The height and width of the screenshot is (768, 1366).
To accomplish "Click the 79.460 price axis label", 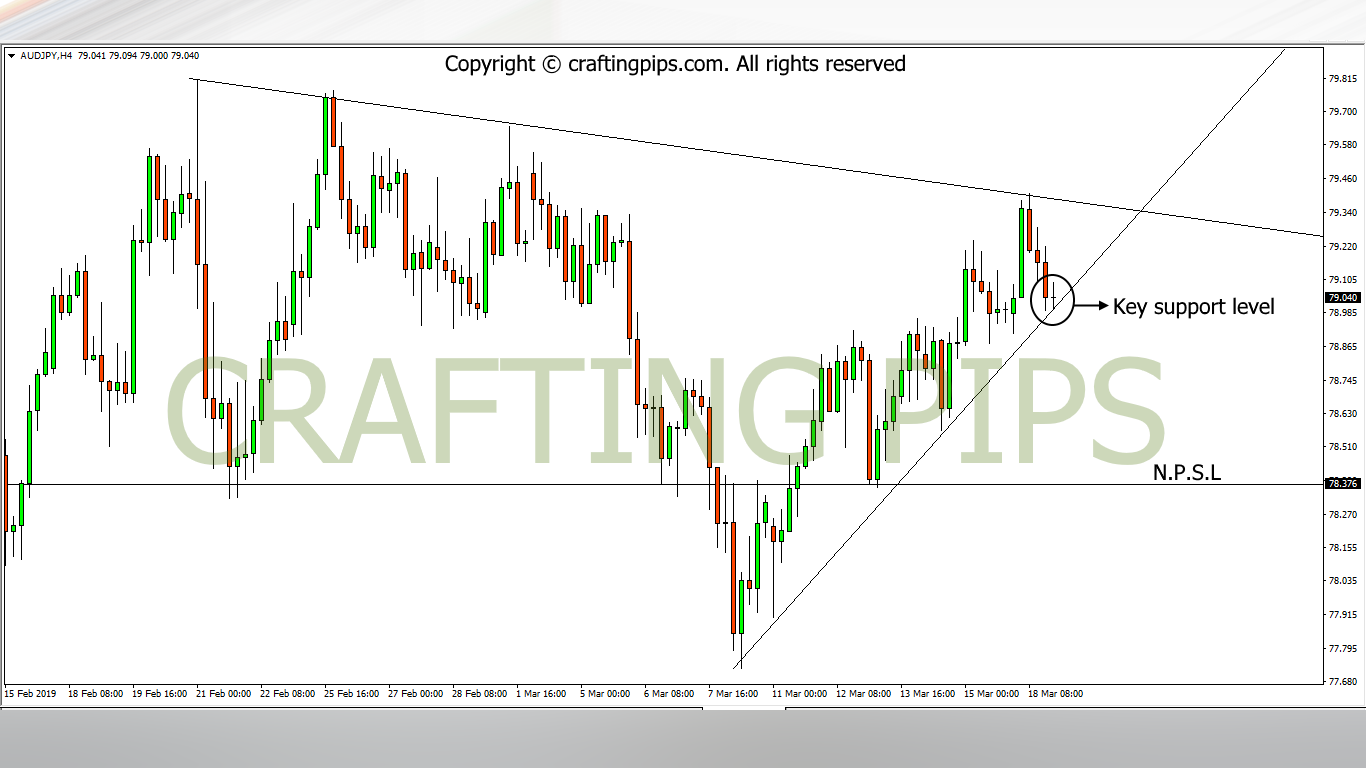I will pyautogui.click(x=1342, y=179).
